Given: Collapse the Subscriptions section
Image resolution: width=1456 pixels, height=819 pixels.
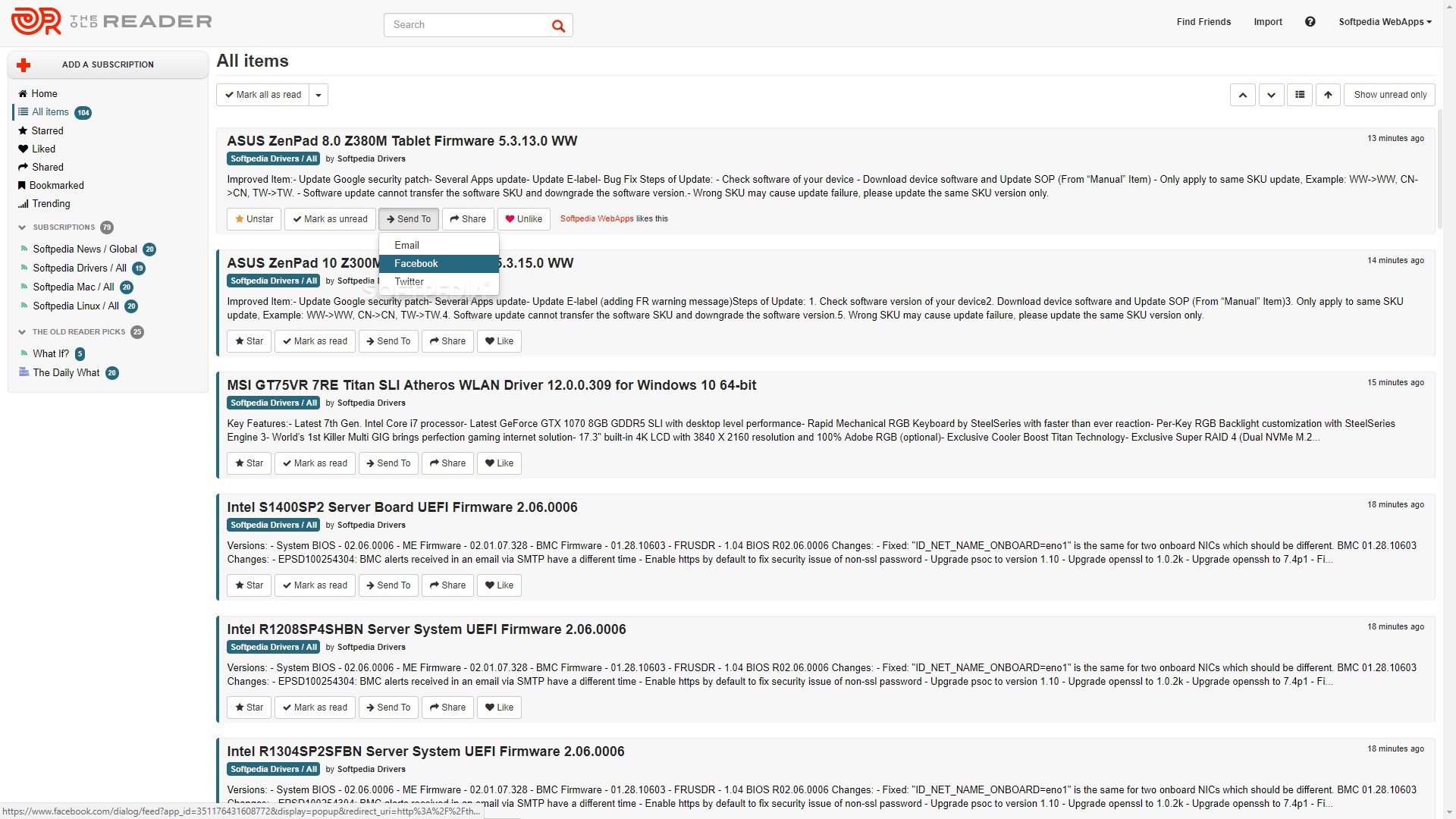Looking at the screenshot, I should click(x=22, y=227).
